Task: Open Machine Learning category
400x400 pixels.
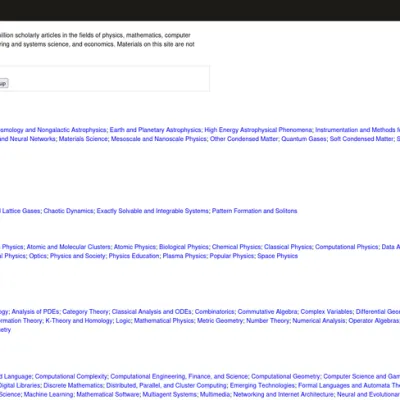Action: click(x=48, y=394)
